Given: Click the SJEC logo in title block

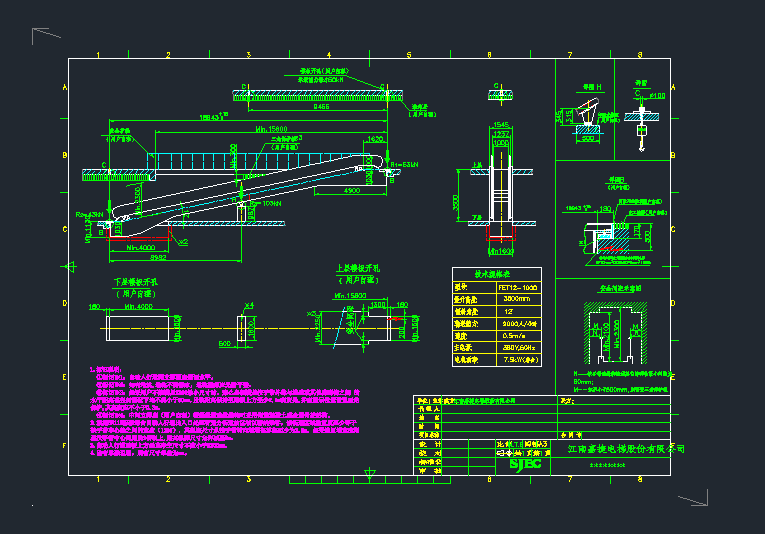Looking at the screenshot, I should pos(525,463).
